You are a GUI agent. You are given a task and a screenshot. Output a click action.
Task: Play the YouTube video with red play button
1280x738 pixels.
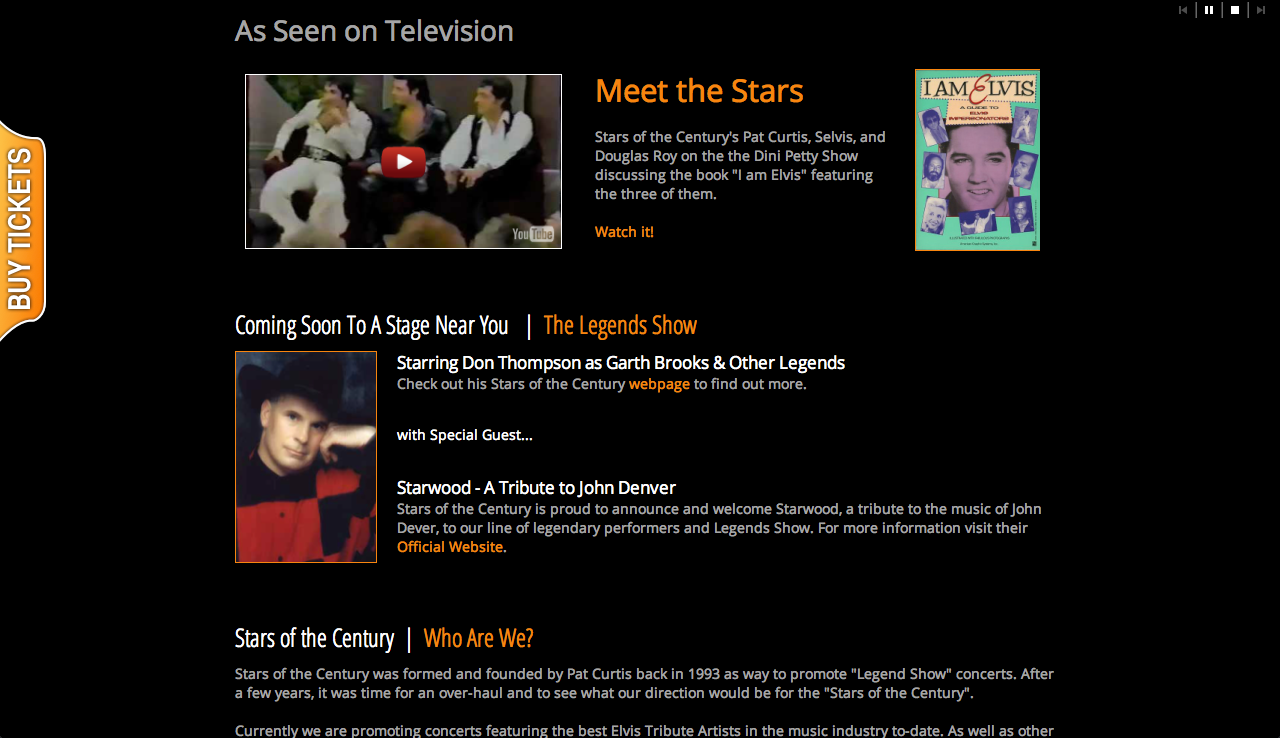pos(403,162)
